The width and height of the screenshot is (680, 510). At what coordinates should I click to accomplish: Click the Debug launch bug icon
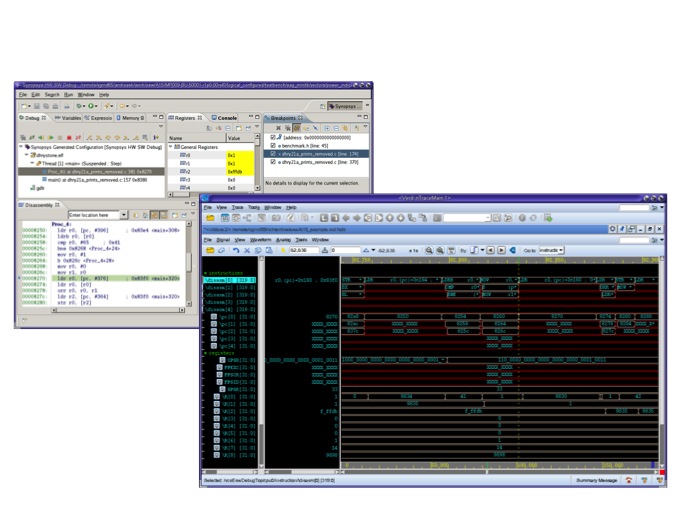point(79,106)
